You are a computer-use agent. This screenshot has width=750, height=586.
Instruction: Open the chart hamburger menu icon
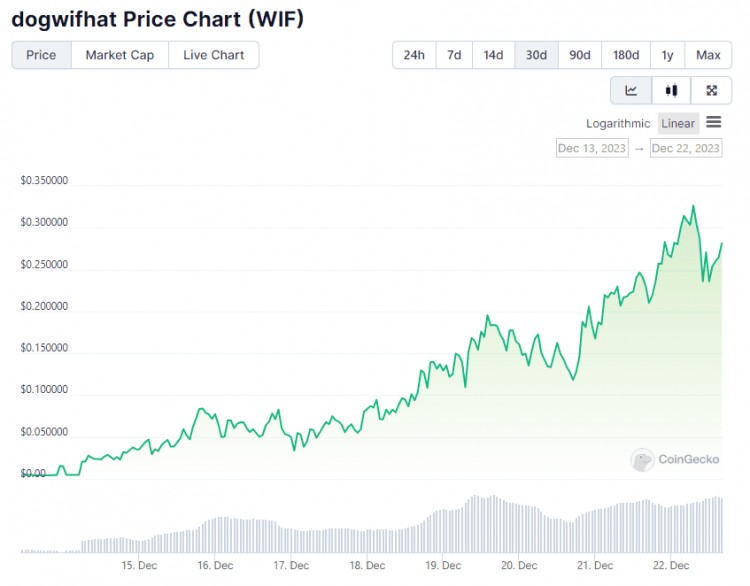[x=714, y=123]
